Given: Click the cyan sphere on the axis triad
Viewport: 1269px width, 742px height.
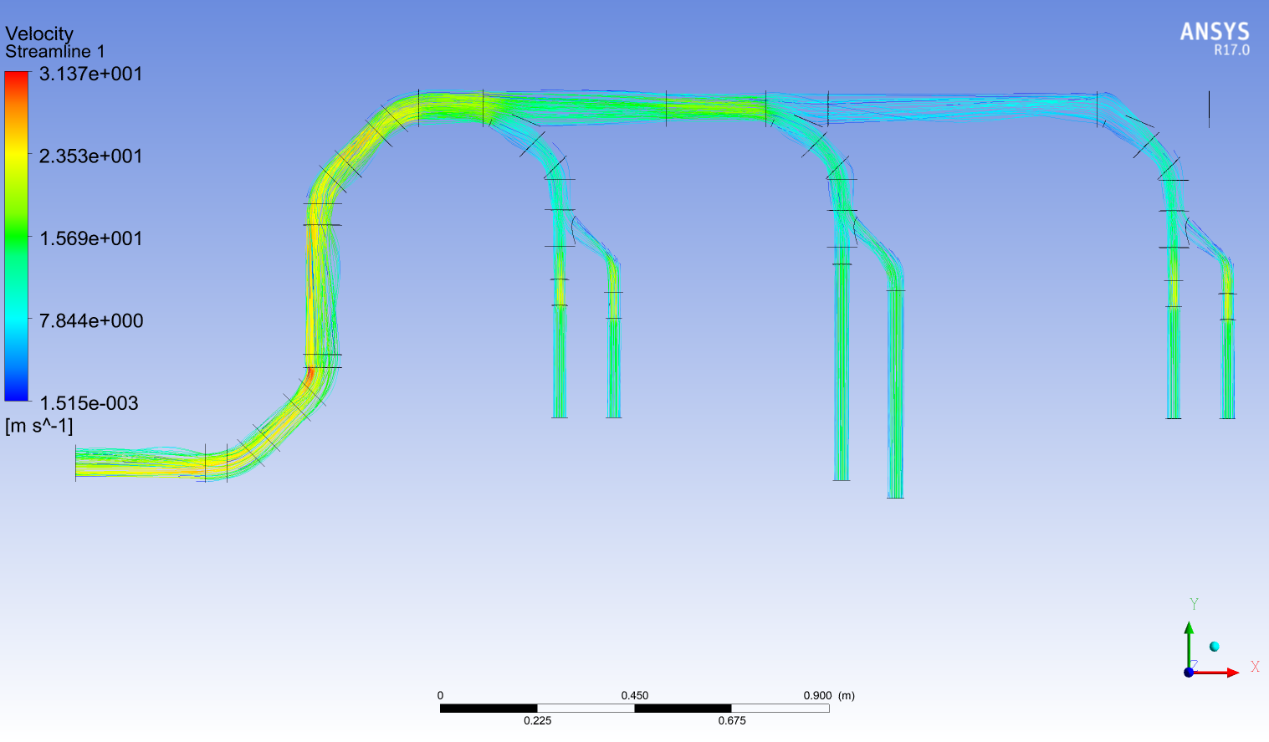Looking at the screenshot, I should pos(1214,647).
